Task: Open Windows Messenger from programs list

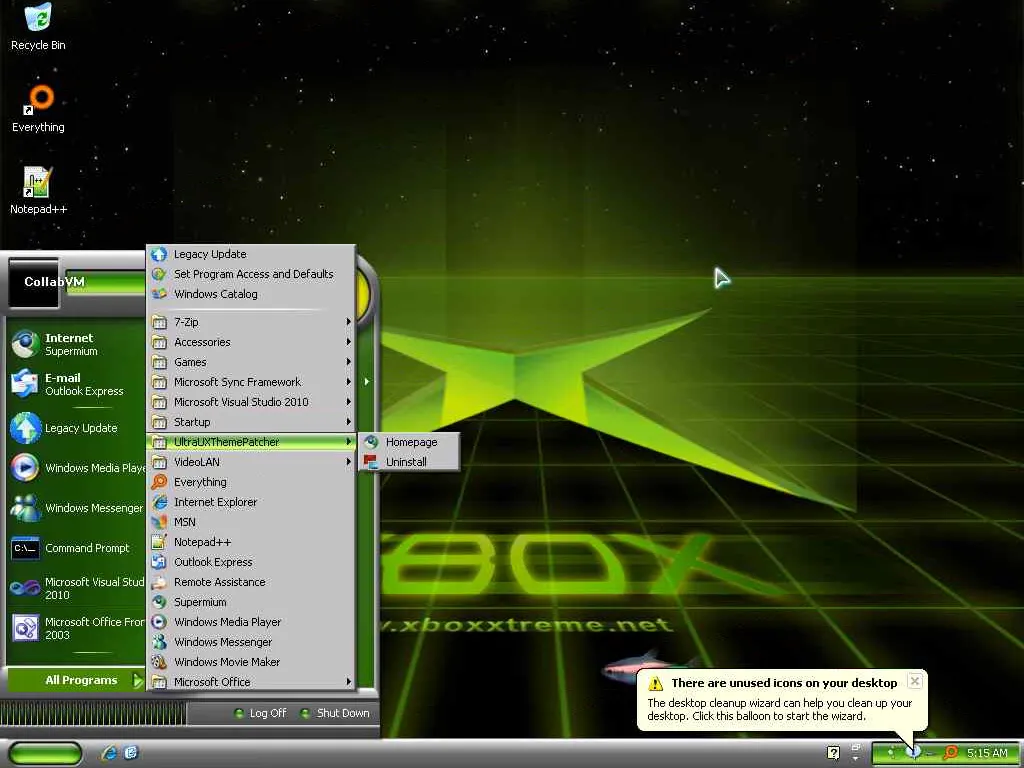Action: 251,642
